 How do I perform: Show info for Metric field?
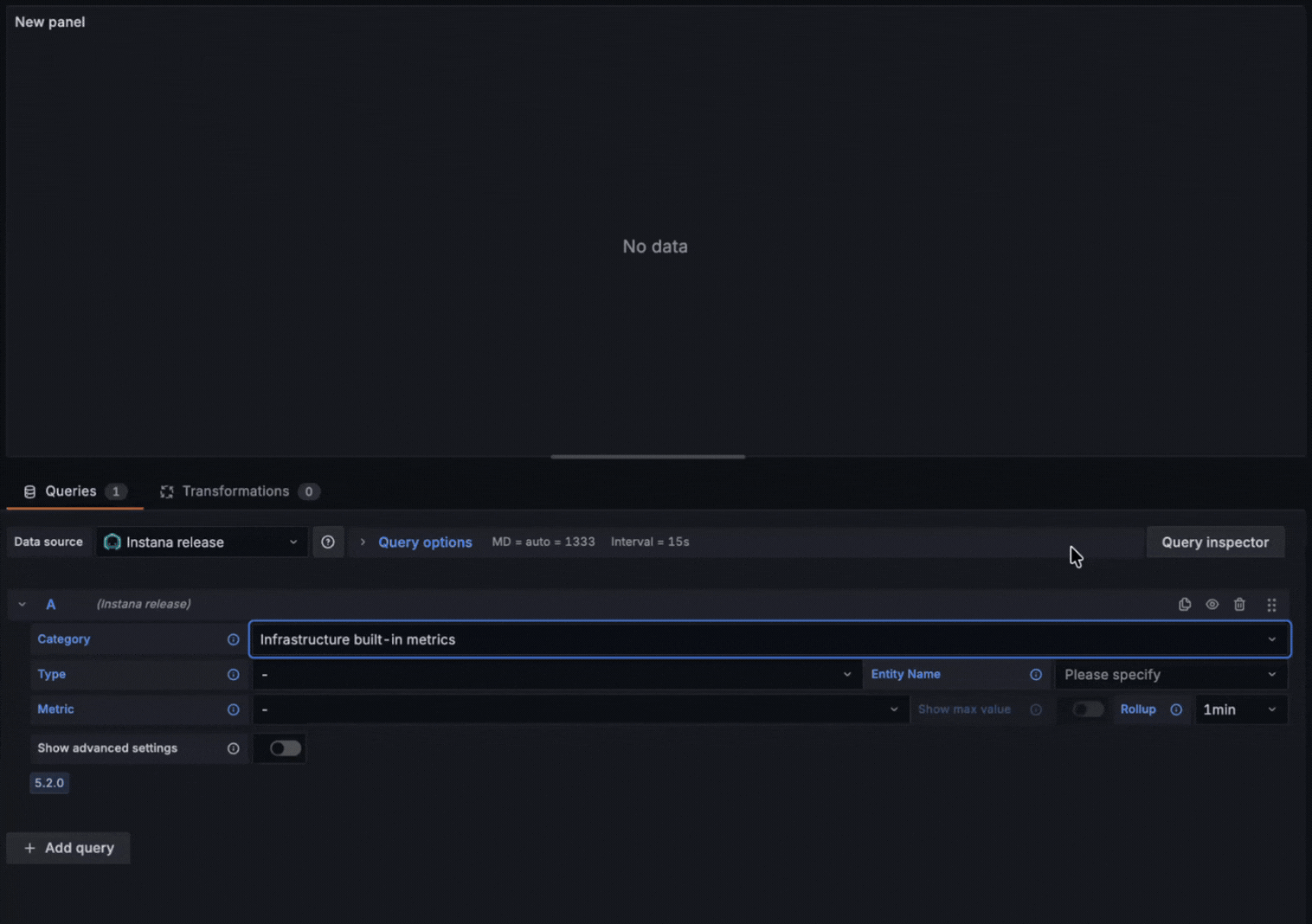pyautogui.click(x=233, y=709)
